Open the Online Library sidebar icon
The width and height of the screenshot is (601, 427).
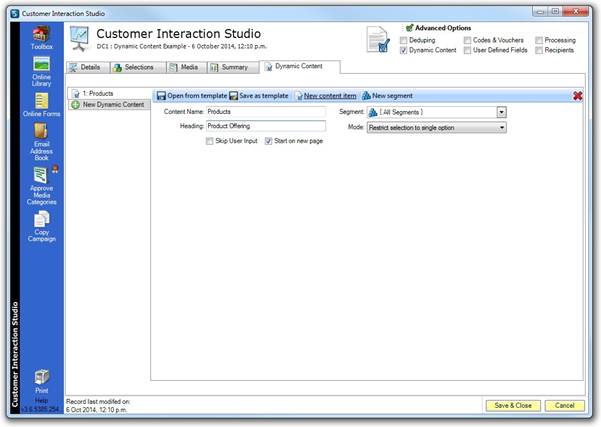coord(41,72)
